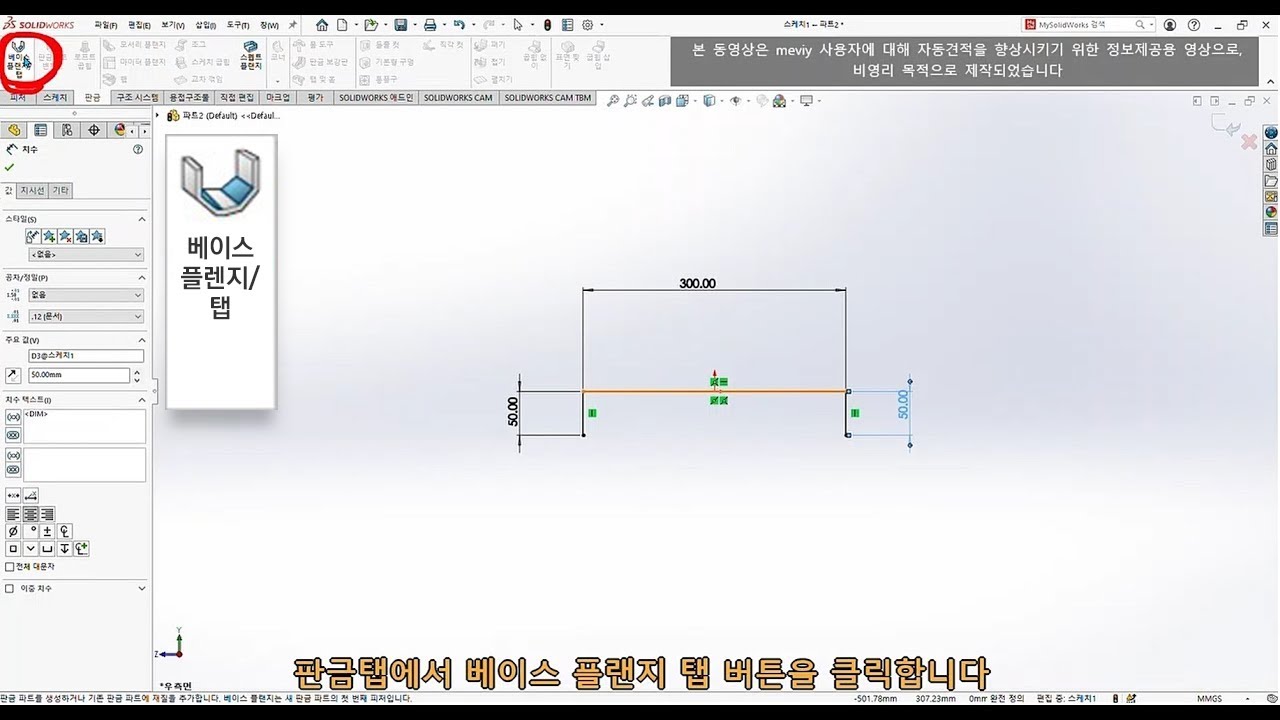Collapse the 치수 텍스트(I) section
Image resolution: width=1280 pixels, height=720 pixels.
(x=142, y=400)
